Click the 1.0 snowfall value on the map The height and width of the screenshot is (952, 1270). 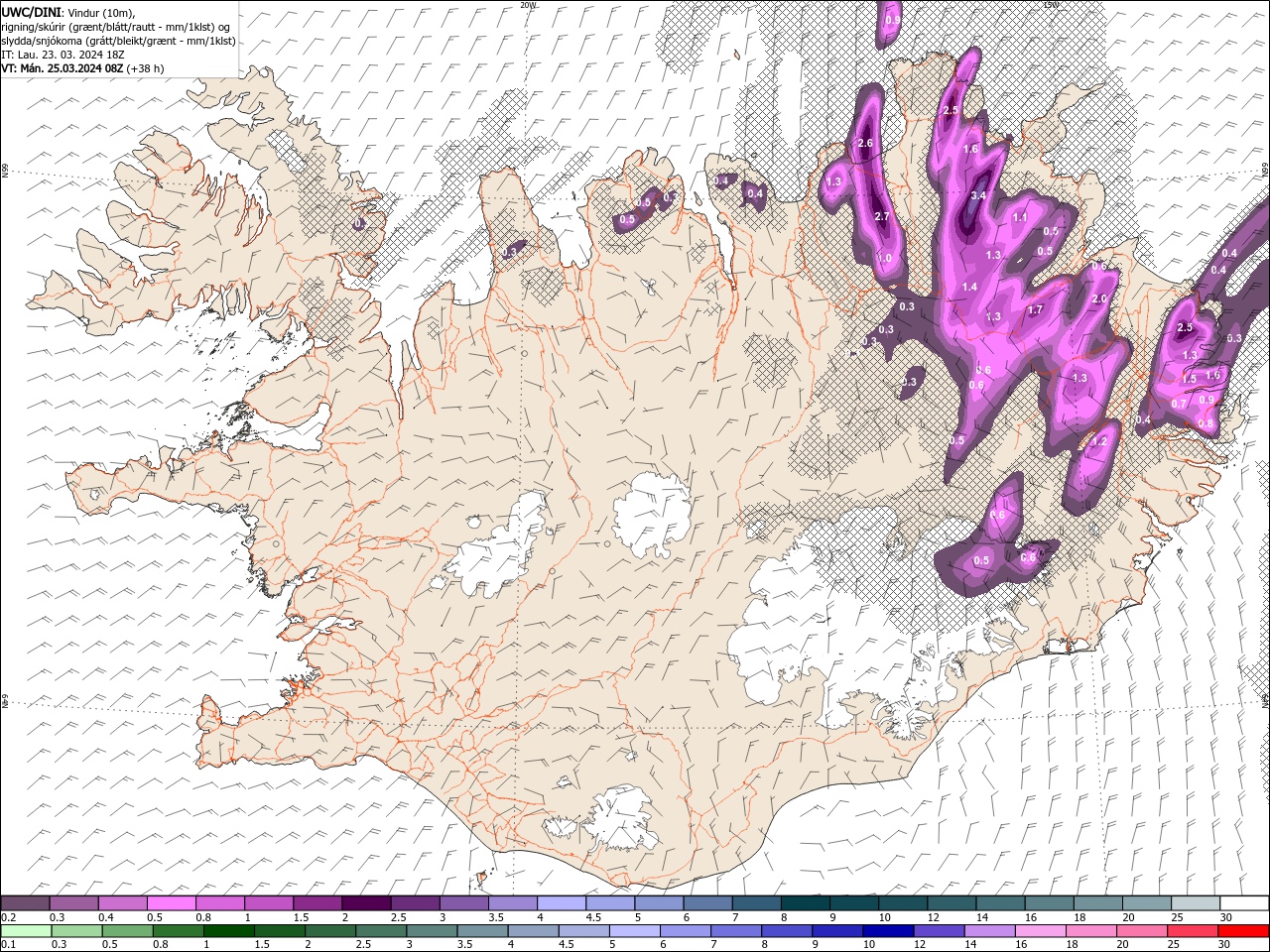point(885,259)
